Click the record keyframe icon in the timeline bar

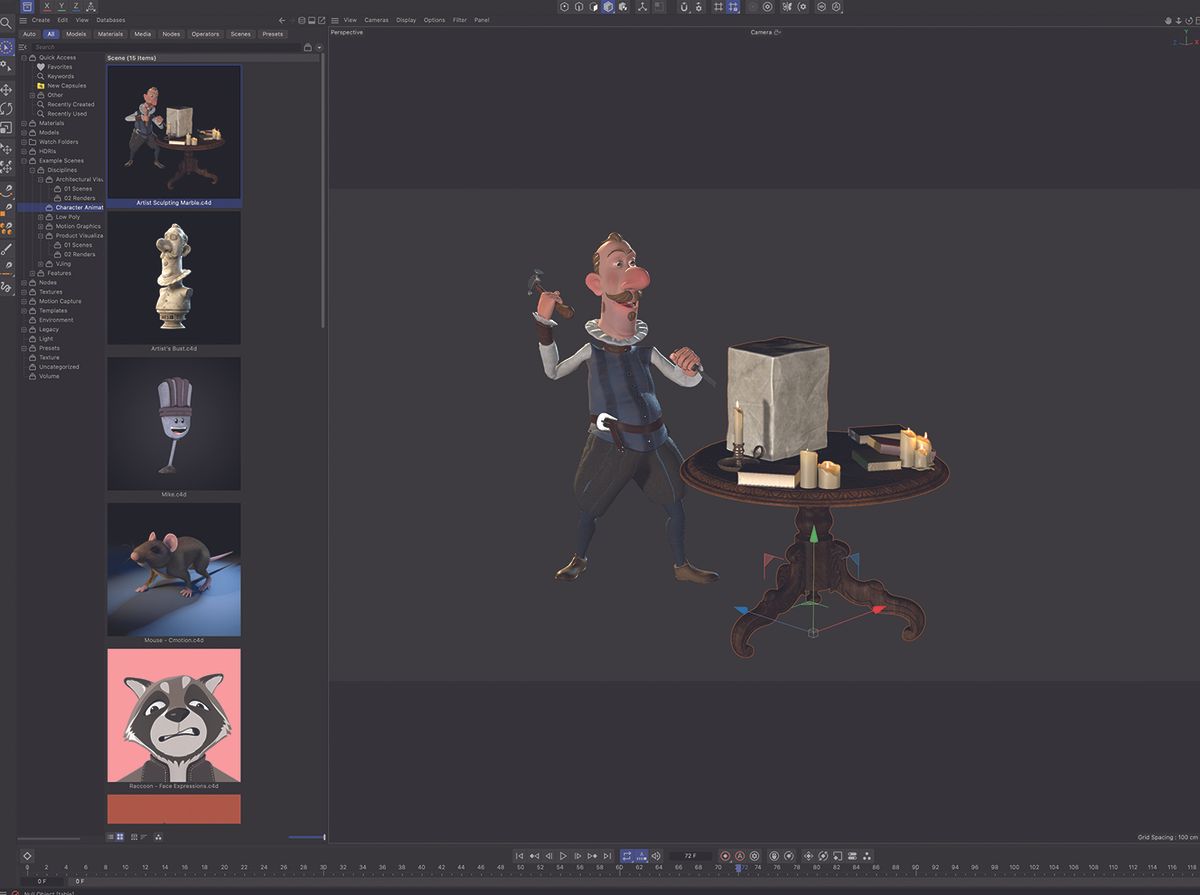[725, 856]
